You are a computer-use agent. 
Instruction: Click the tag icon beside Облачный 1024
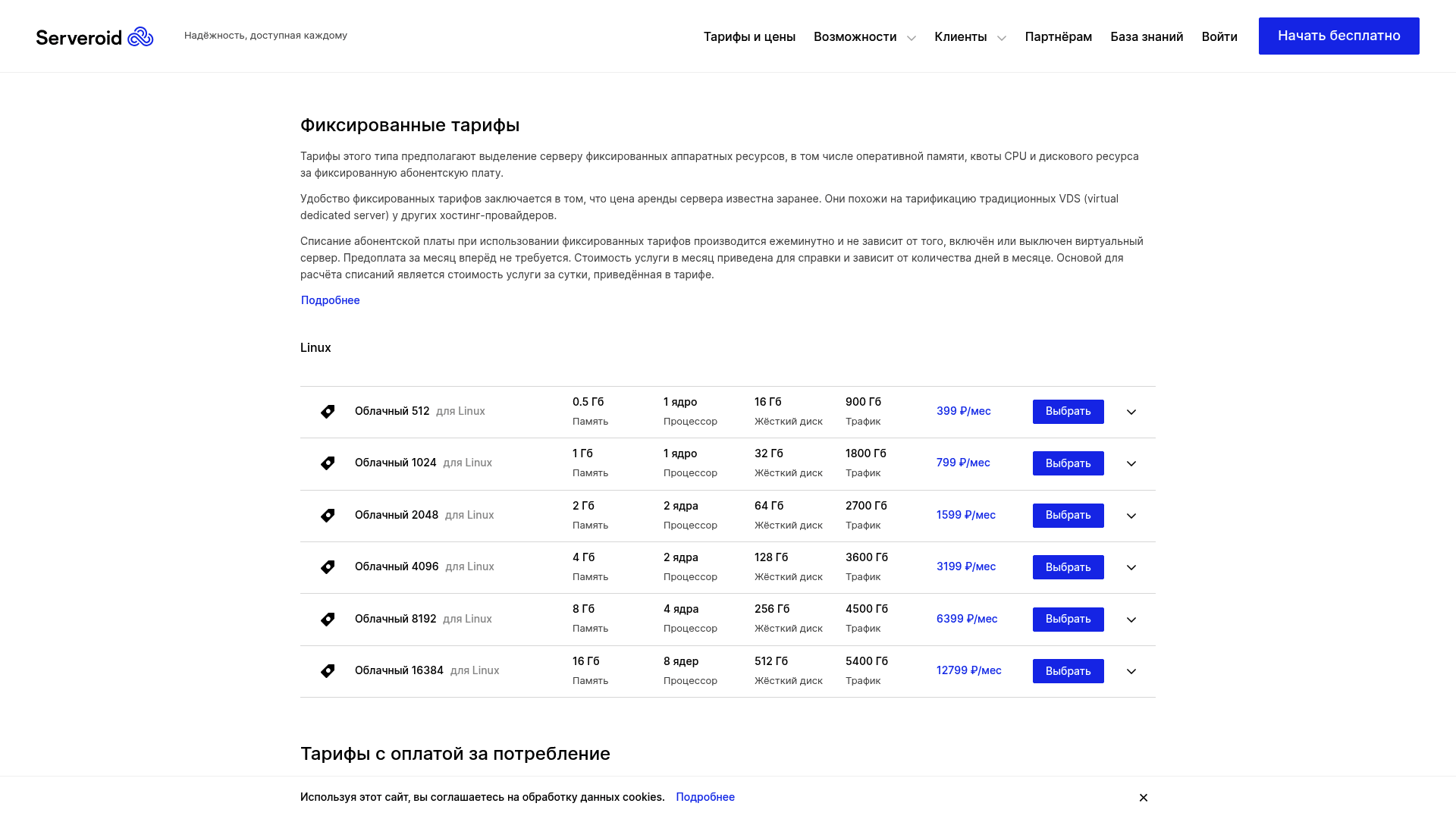coord(328,463)
